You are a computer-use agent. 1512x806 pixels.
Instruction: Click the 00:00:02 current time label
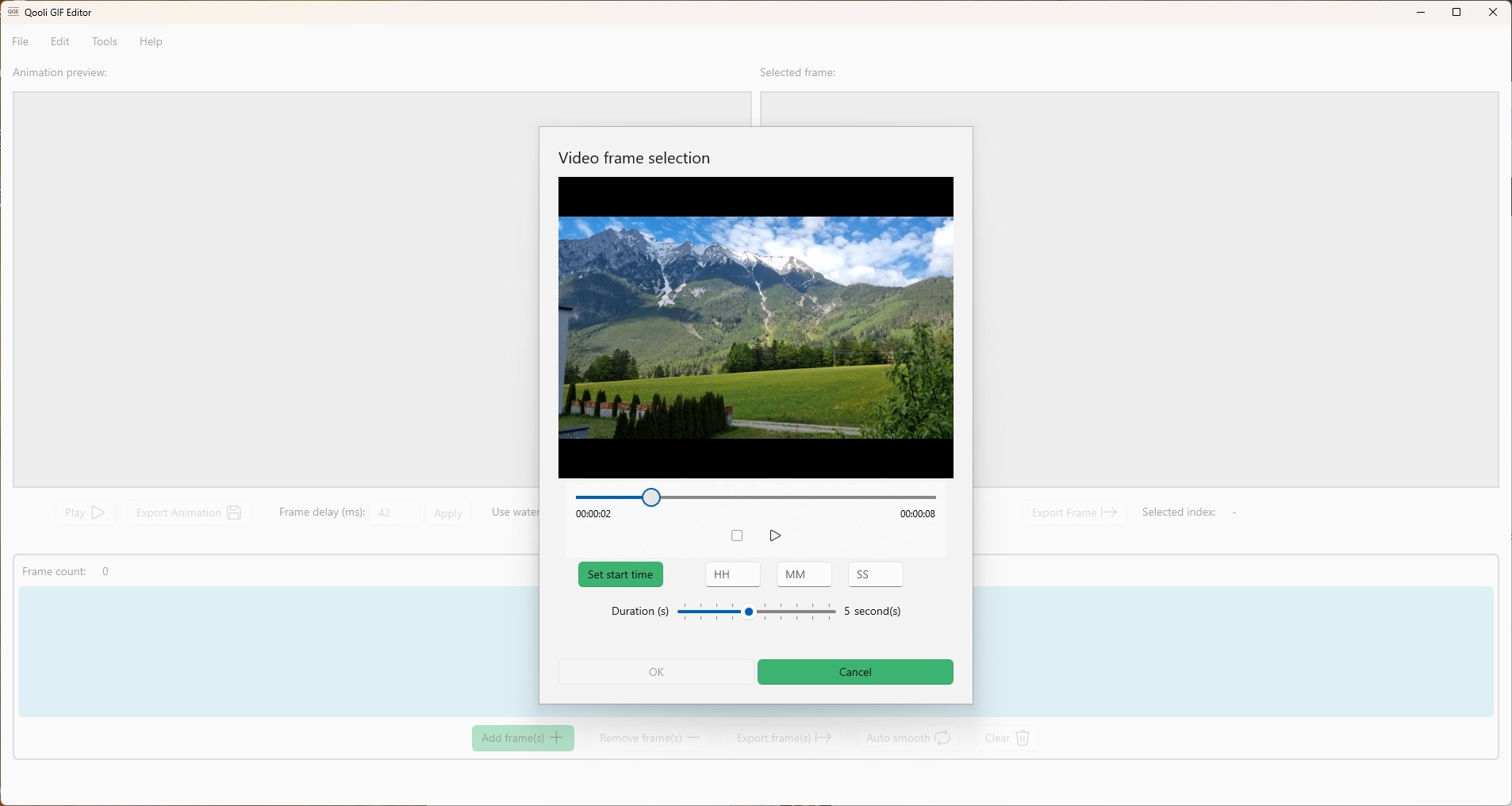tap(593, 514)
